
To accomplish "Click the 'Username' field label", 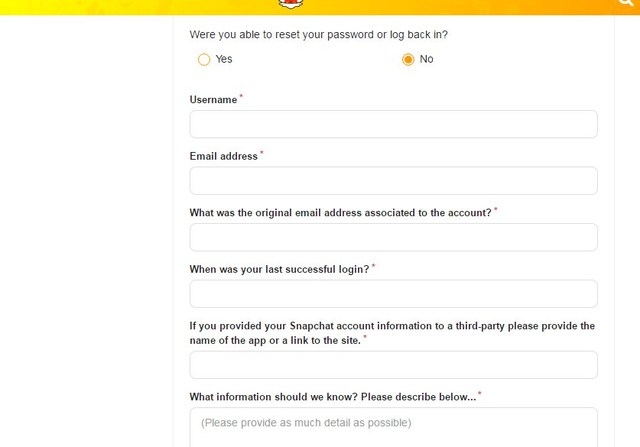I will pyautogui.click(x=213, y=100).
